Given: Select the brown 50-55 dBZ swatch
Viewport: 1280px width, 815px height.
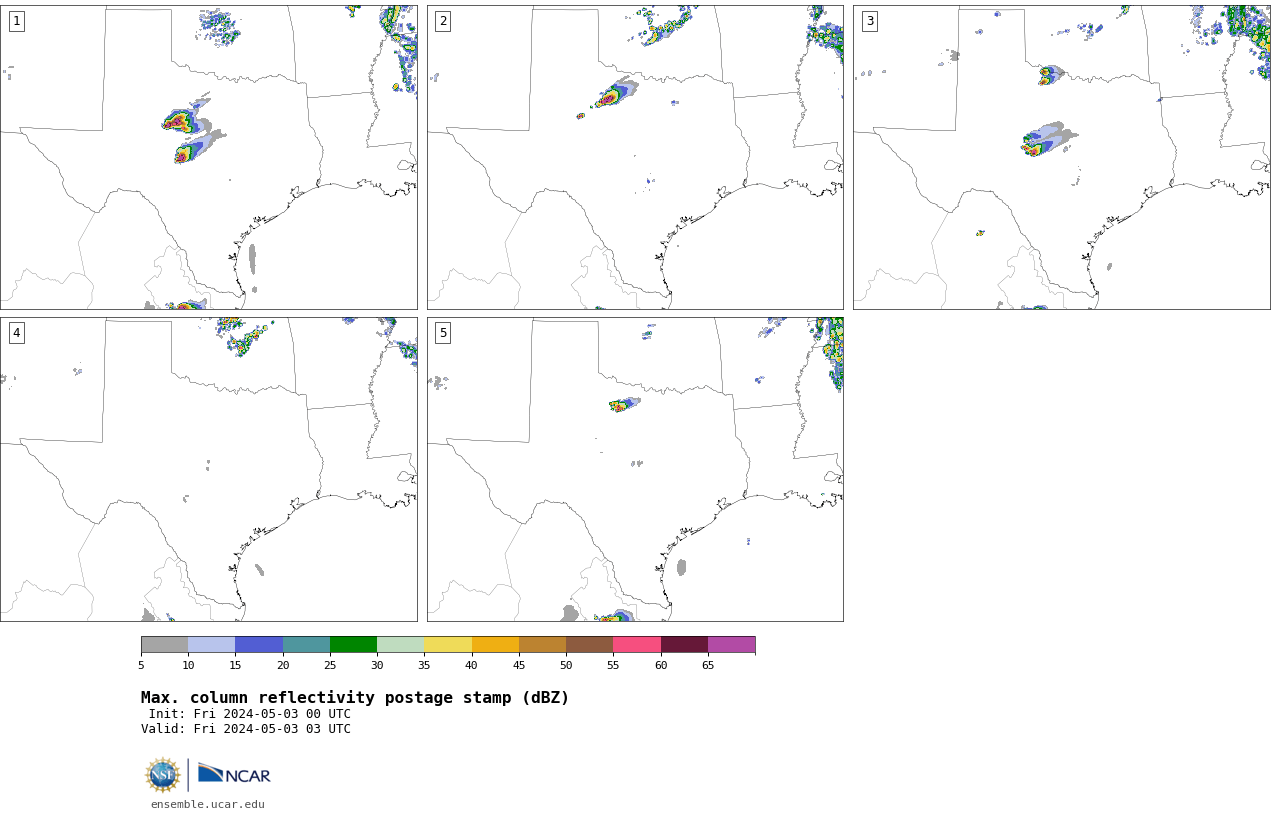Looking at the screenshot, I should coord(590,645).
